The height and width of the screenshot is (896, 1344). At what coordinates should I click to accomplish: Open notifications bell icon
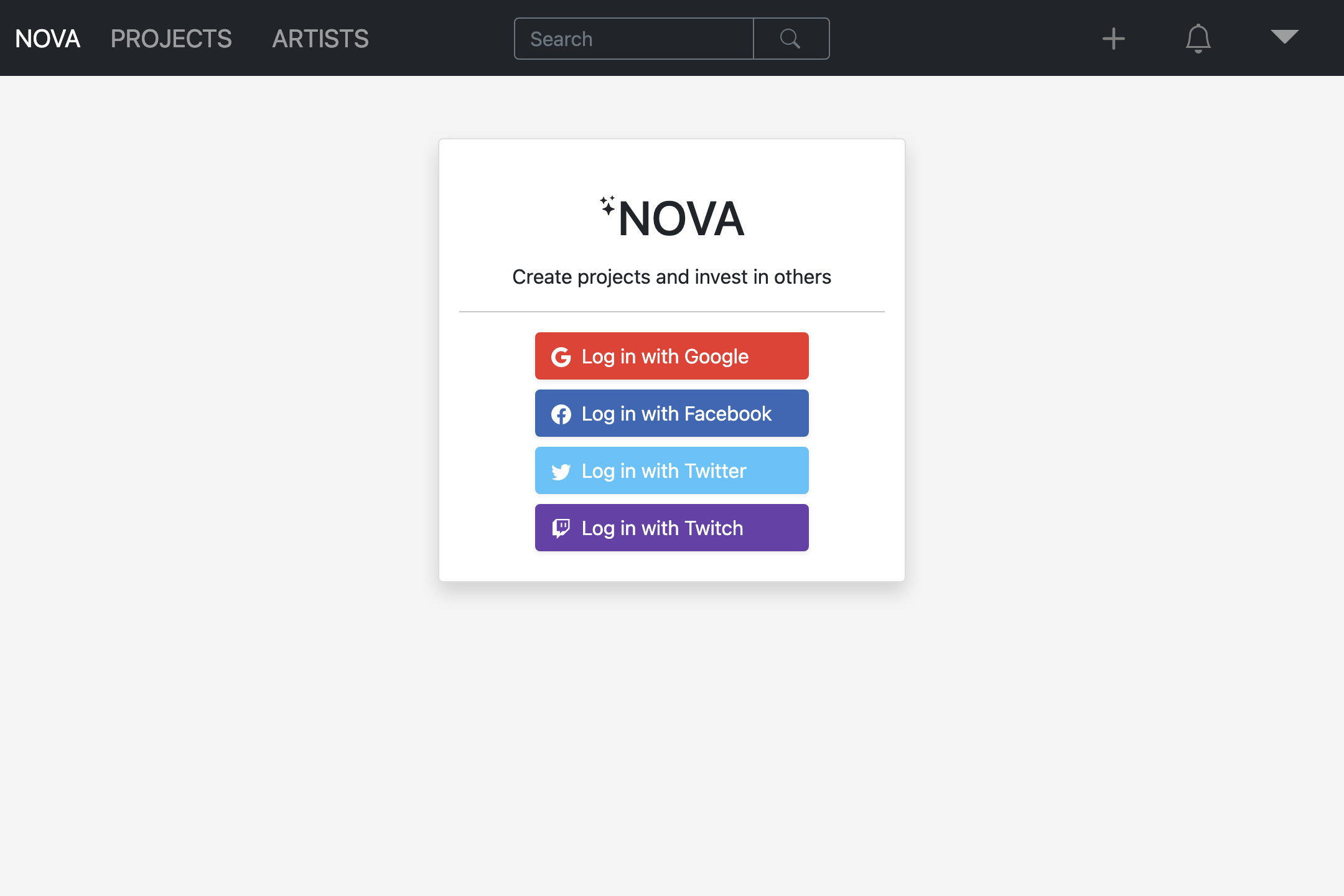click(x=1198, y=39)
